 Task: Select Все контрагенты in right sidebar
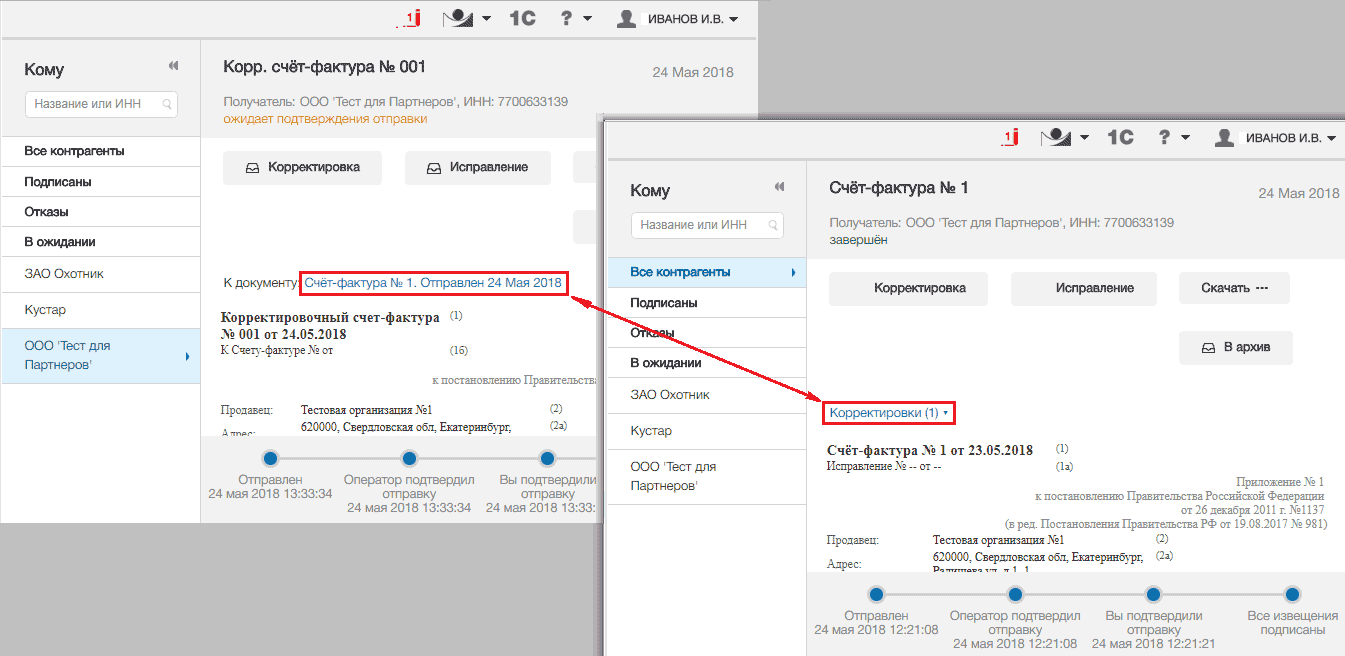[x=707, y=272]
